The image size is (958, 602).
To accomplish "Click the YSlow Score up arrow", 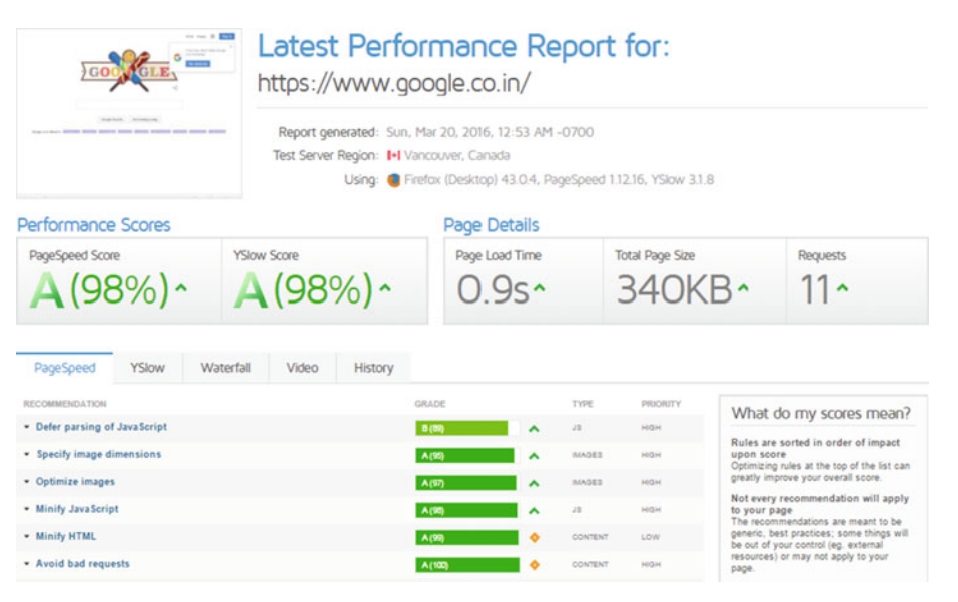I will pos(385,287).
